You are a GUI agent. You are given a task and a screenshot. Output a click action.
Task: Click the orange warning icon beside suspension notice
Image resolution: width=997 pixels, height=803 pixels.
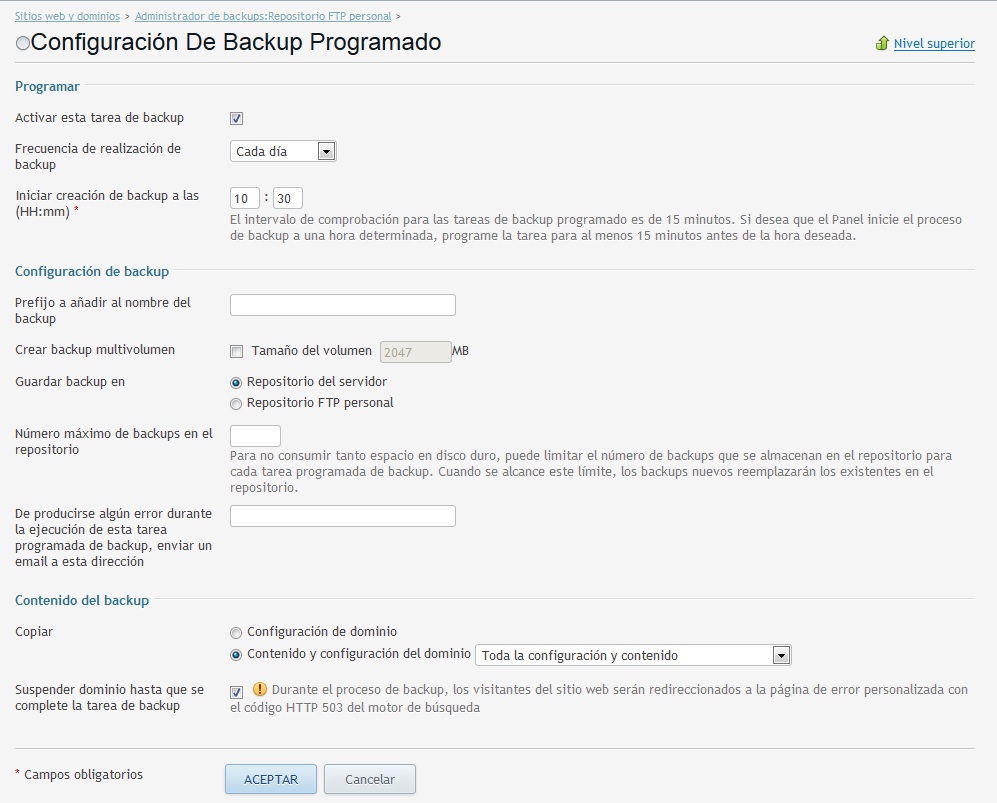coord(259,689)
